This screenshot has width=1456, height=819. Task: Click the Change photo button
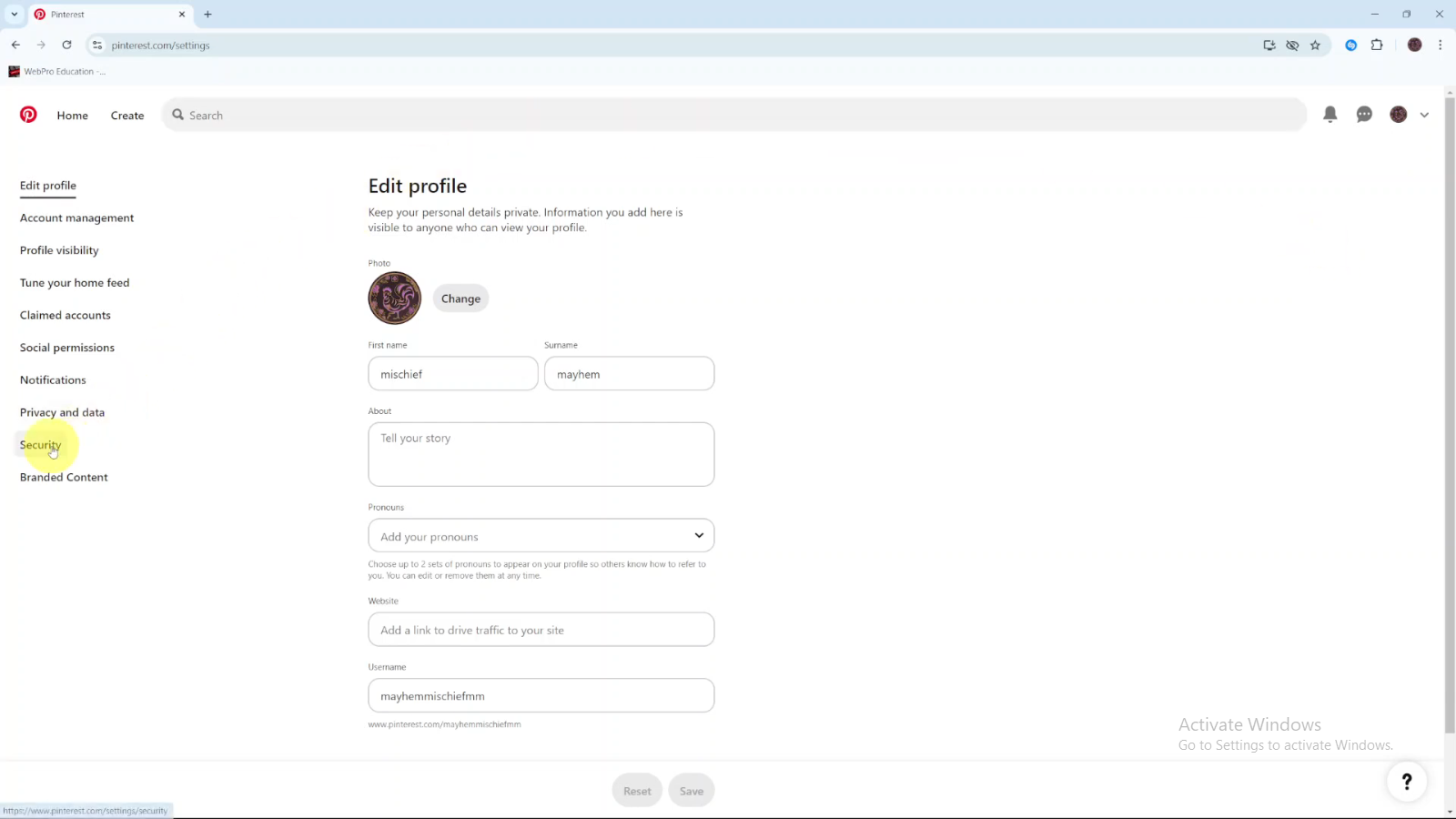[x=460, y=298]
